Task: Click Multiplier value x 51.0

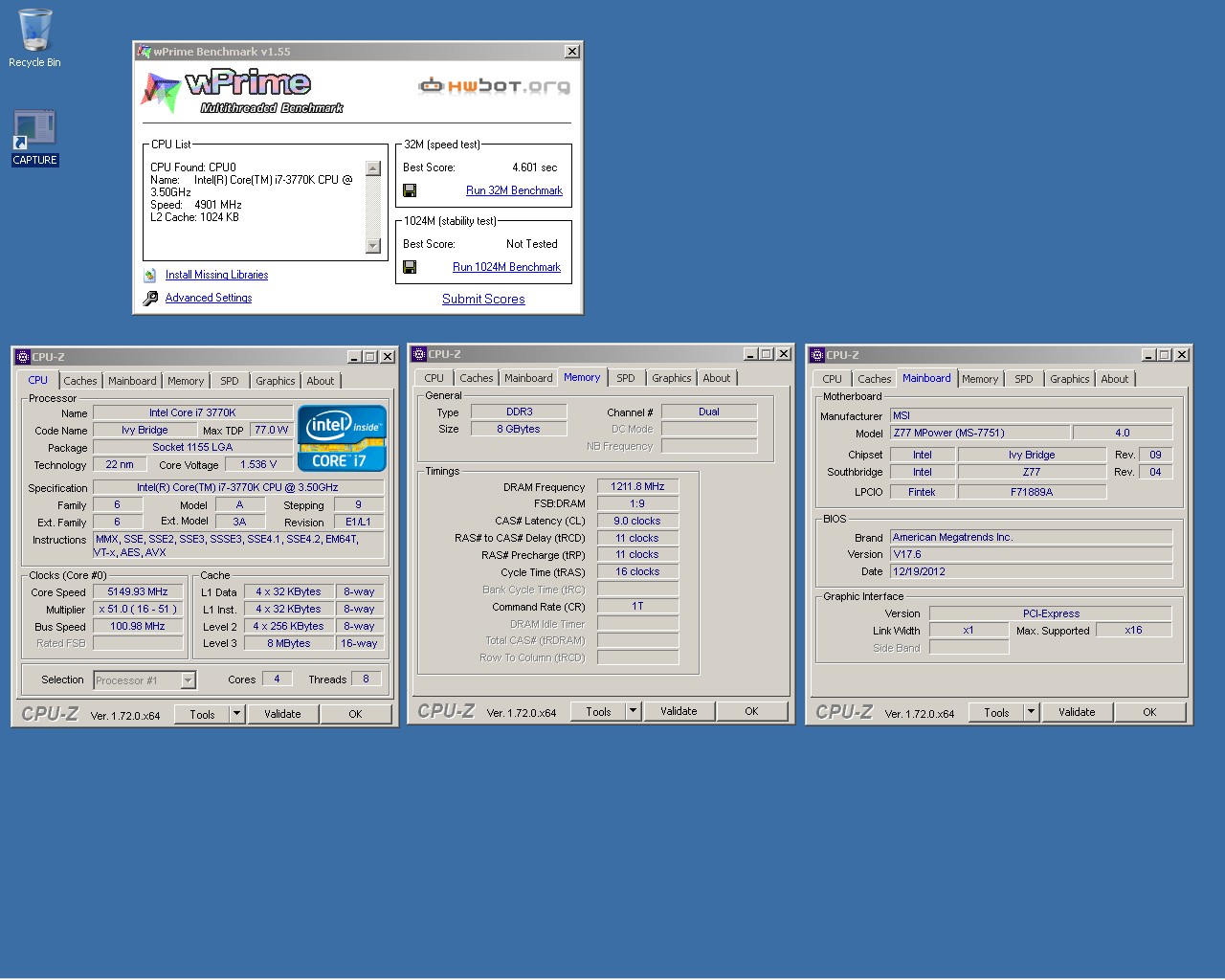Action: tap(138, 610)
